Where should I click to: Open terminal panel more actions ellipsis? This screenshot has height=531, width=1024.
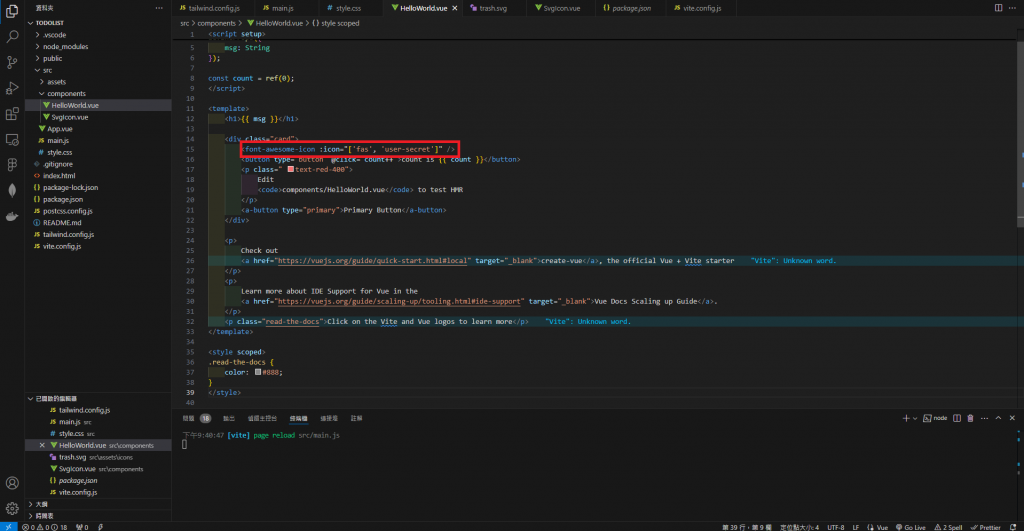point(984,418)
